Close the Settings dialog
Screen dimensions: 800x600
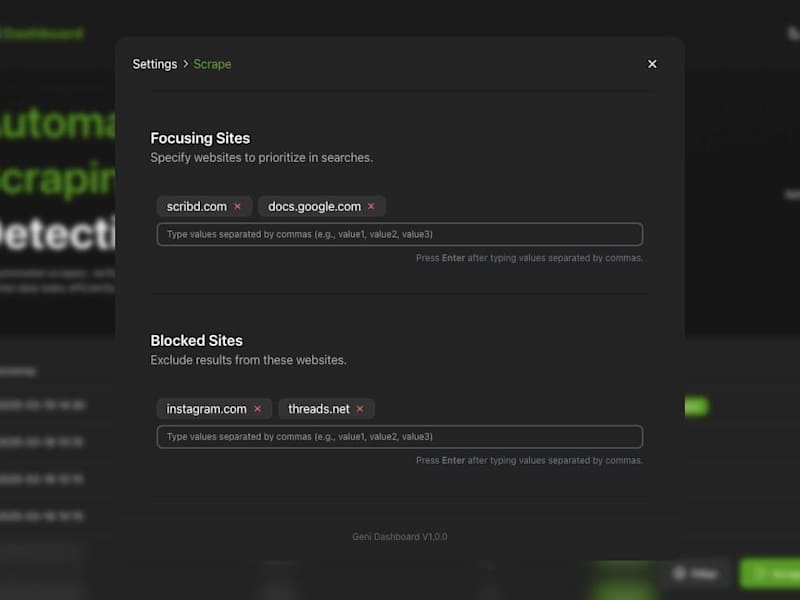click(652, 64)
